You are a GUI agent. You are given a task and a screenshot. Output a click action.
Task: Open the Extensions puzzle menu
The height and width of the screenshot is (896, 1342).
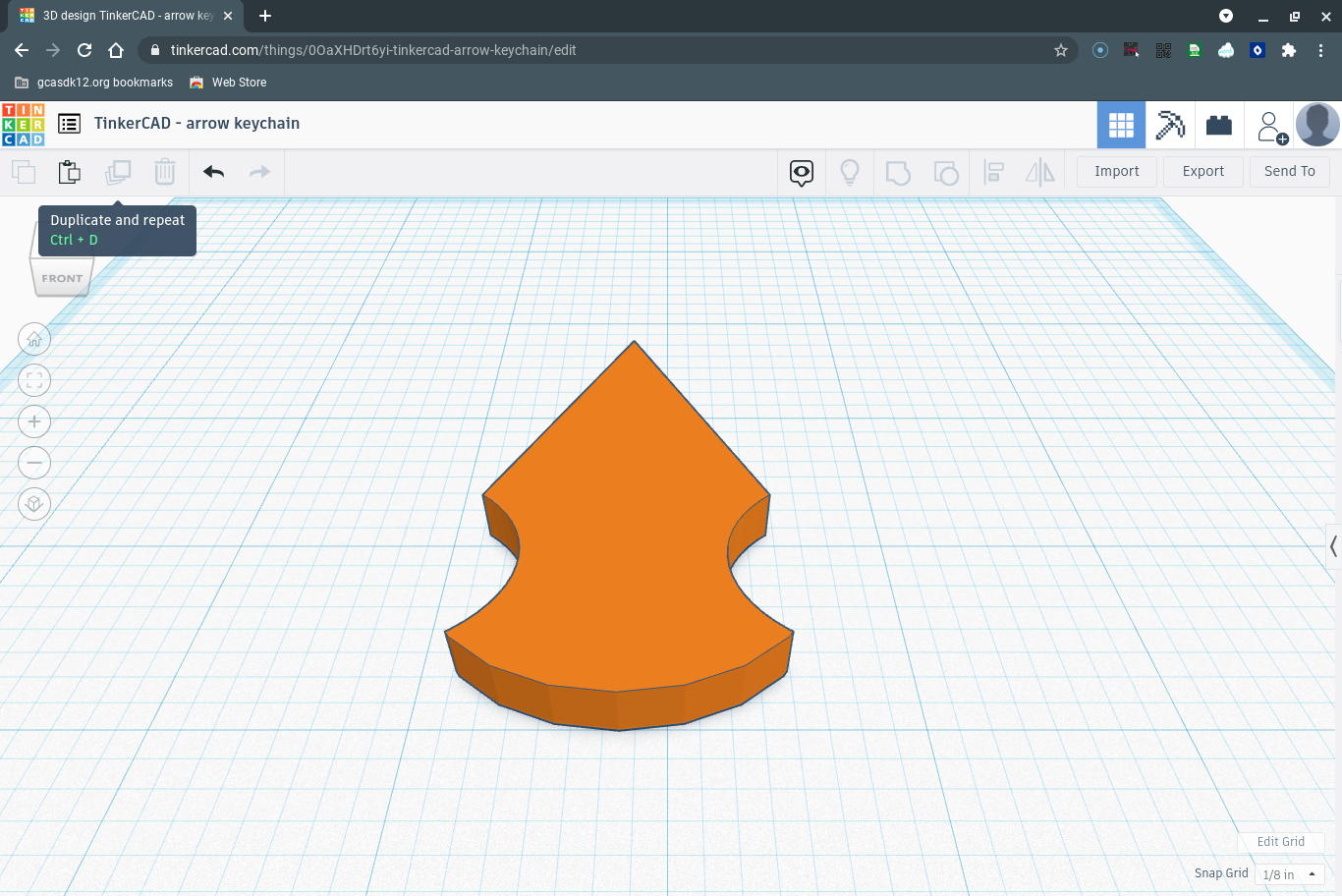pyautogui.click(x=1289, y=50)
